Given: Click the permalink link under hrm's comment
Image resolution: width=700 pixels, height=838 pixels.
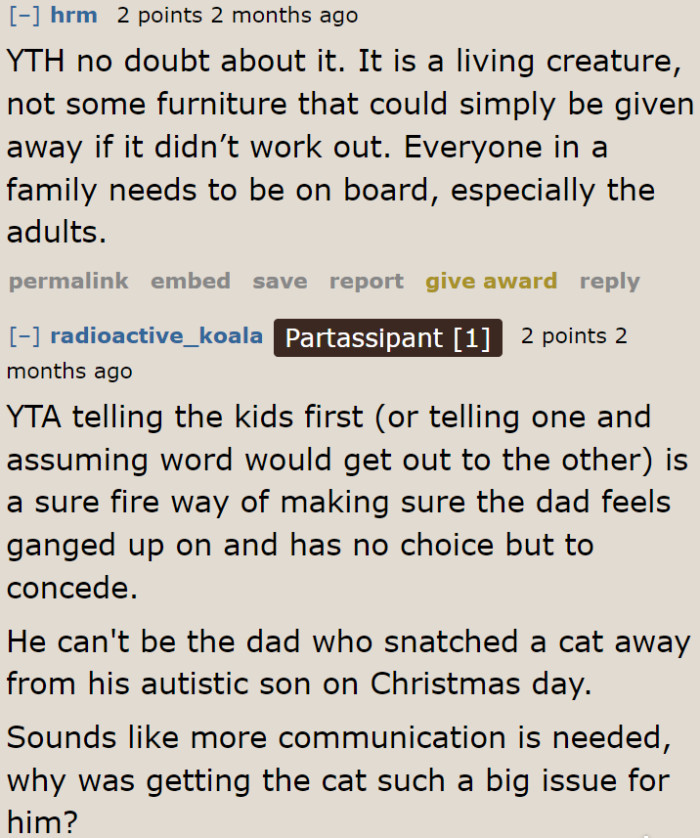Looking at the screenshot, I should tap(68, 281).
